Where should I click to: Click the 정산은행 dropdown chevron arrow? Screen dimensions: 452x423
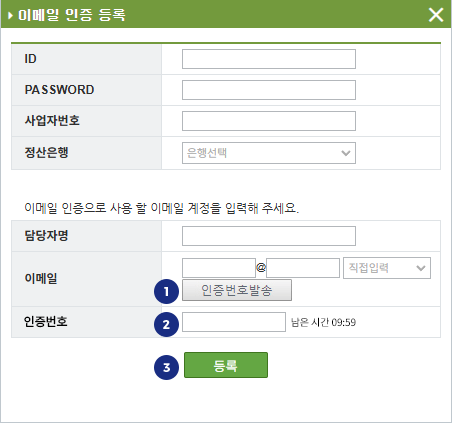pyautogui.click(x=346, y=153)
